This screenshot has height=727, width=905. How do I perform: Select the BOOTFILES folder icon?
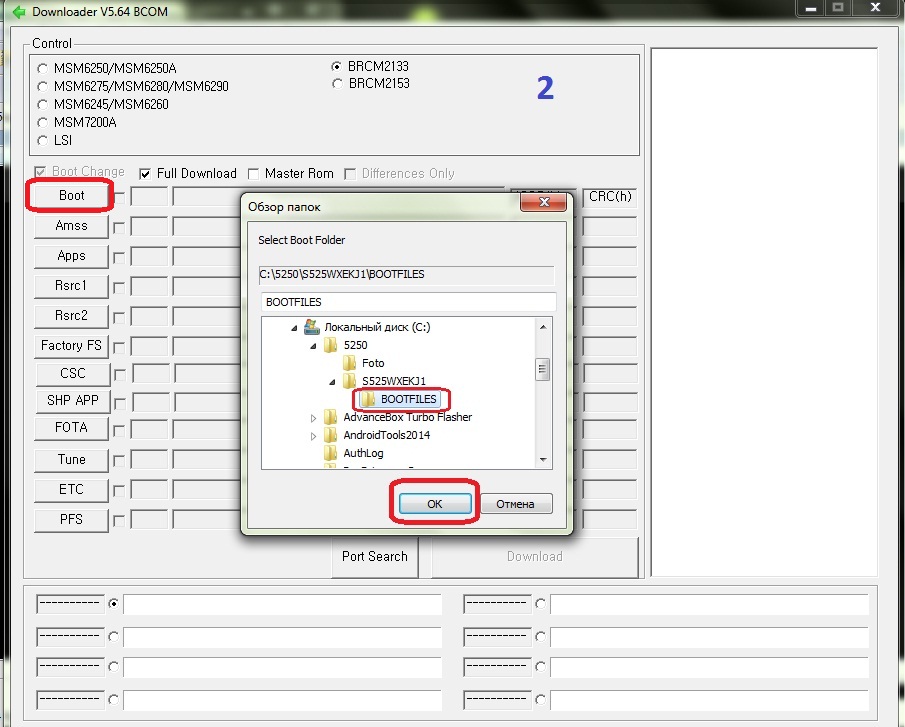[368, 399]
